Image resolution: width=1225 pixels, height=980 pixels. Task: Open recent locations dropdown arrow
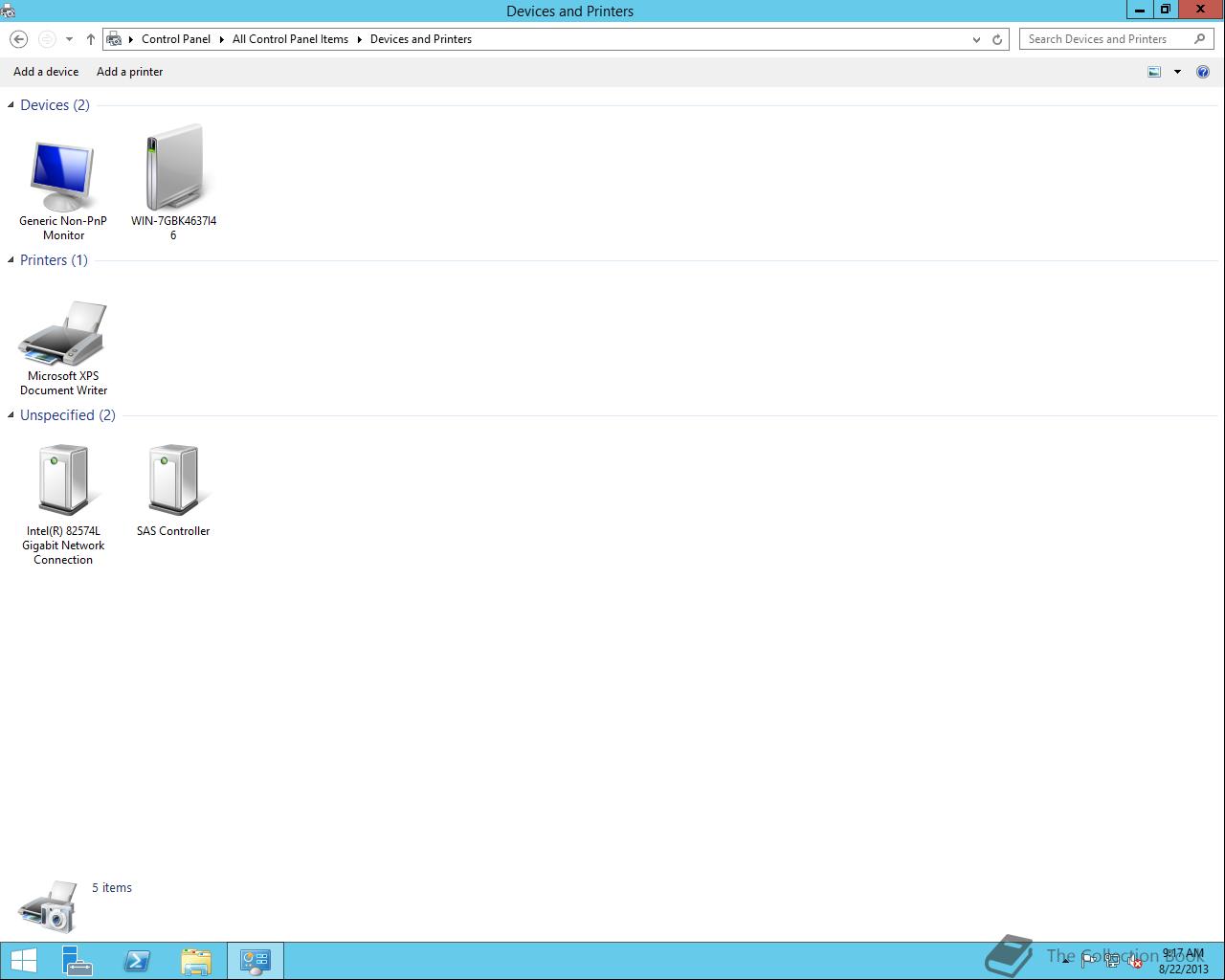click(x=69, y=39)
